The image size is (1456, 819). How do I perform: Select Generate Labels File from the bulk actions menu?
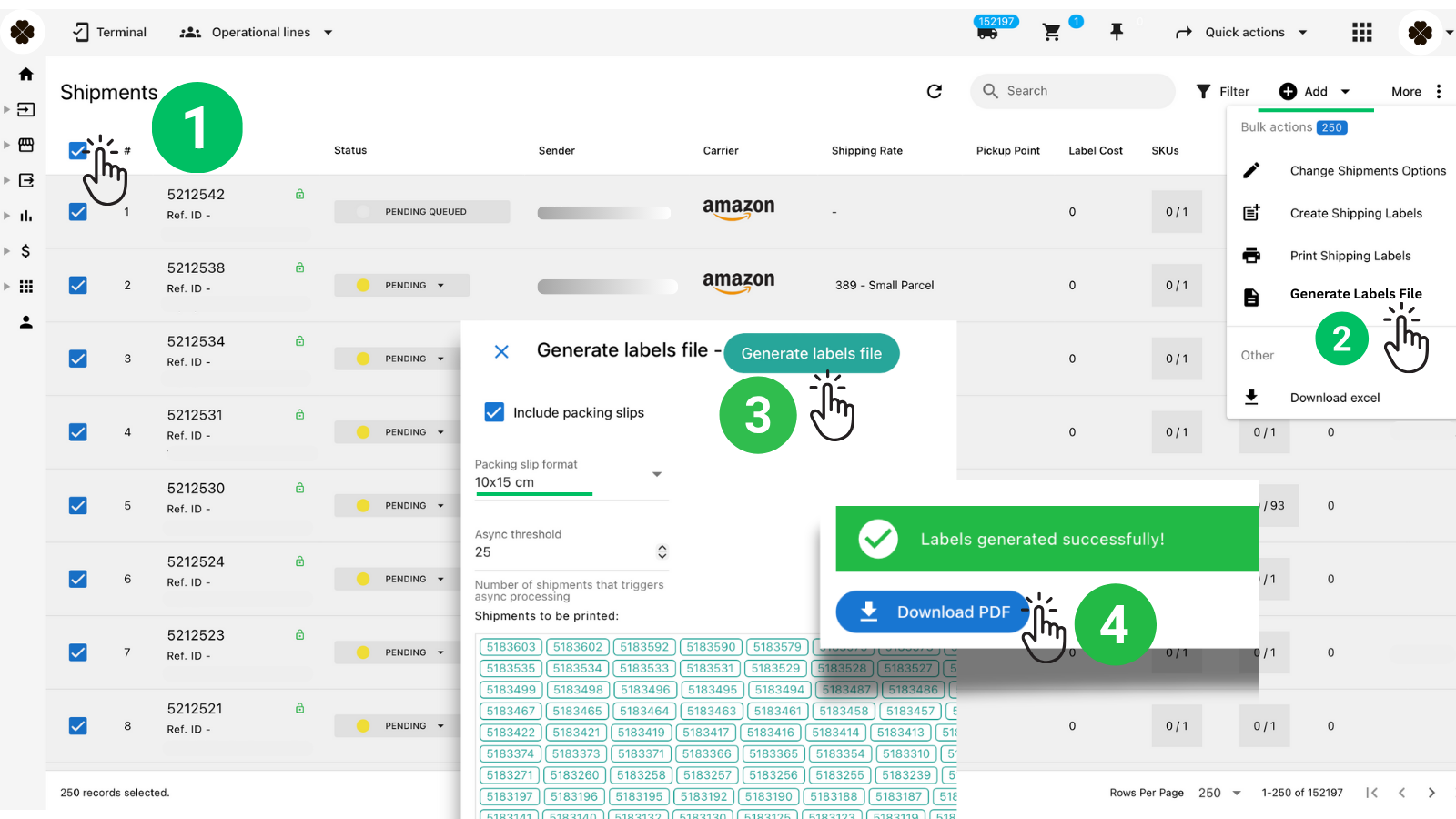(x=1356, y=294)
